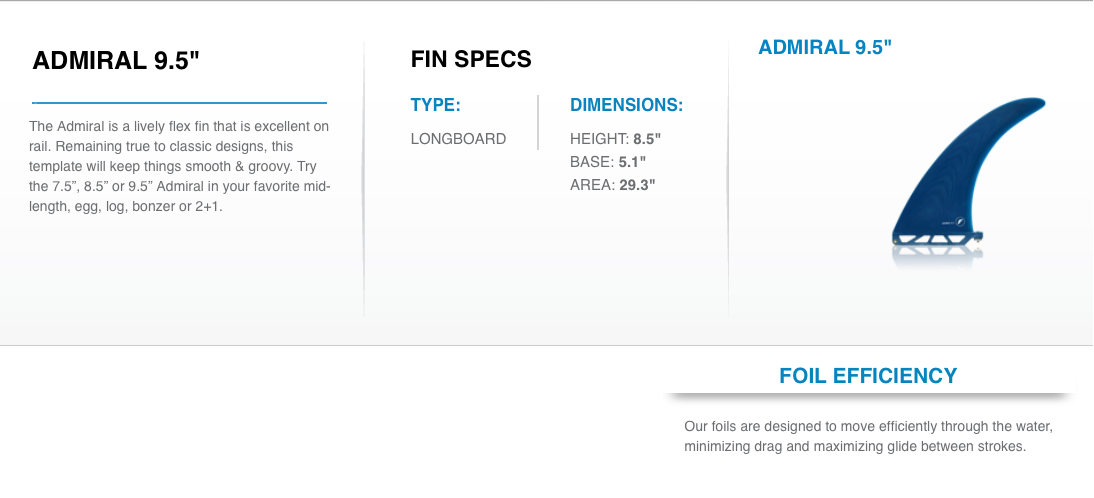Screen dimensions: 1094x498
Task: Click the DIMENSIONS: label
Action: click(626, 105)
